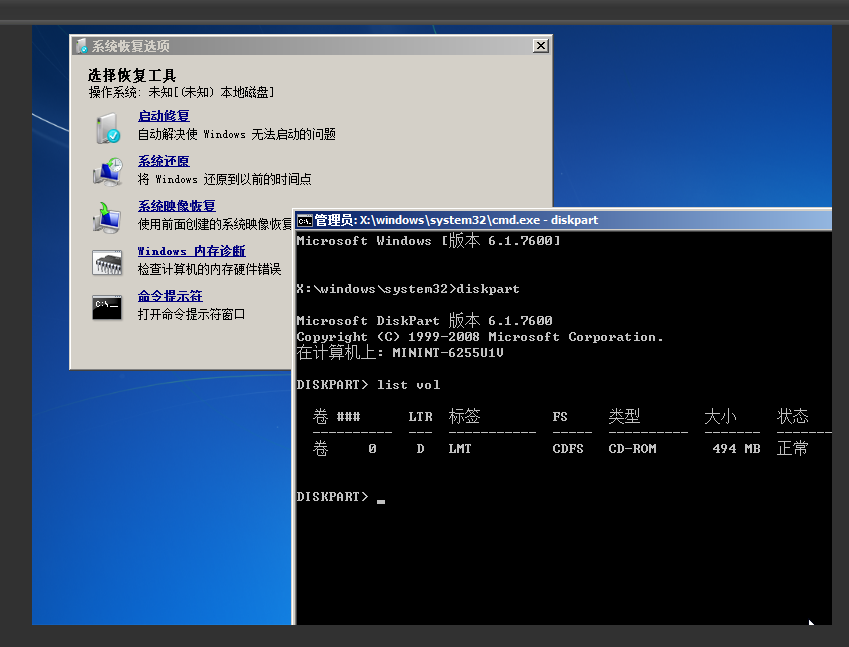This screenshot has width=849, height=647.
Task: Click the 'Microsoft DiskPart 版本 6.1.7600' line
Action: pyautogui.click(x=424, y=321)
